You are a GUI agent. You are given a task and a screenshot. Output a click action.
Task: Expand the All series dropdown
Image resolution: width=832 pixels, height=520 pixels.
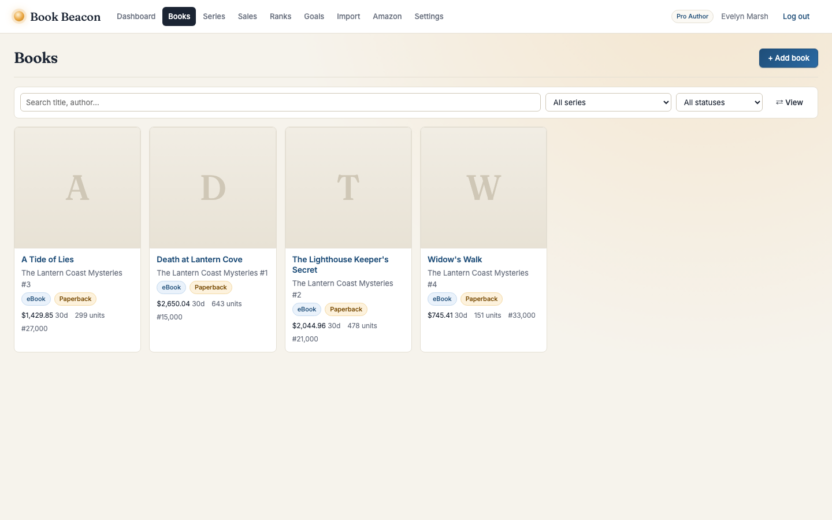pos(608,102)
